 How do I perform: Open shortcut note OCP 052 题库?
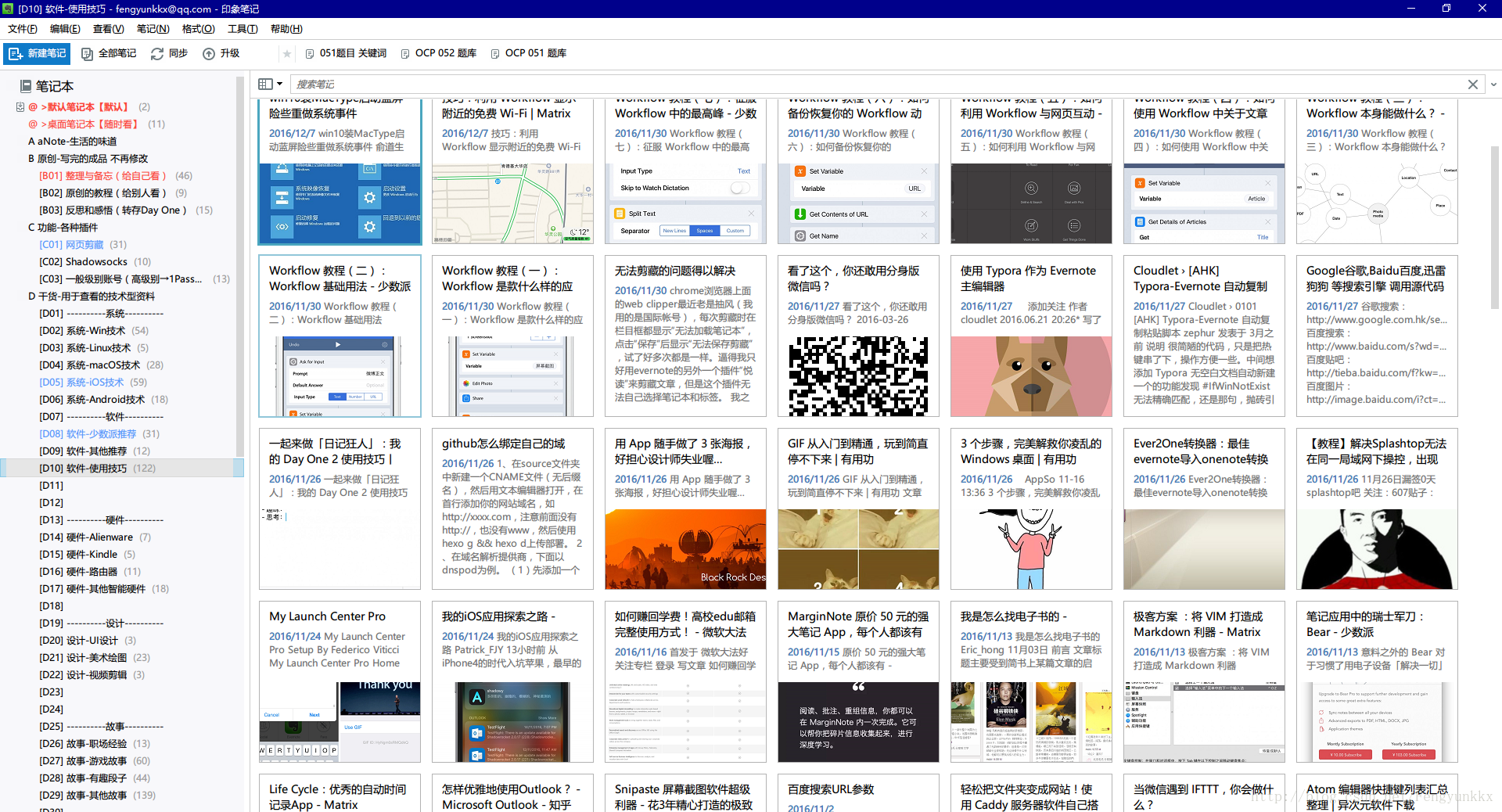438,53
